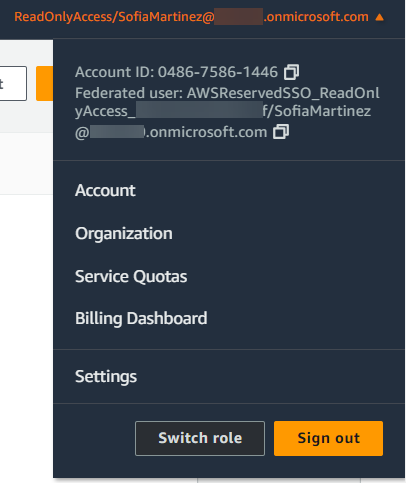406x483 pixels.
Task: Click the "Federated user:" label
Action: tap(129, 93)
